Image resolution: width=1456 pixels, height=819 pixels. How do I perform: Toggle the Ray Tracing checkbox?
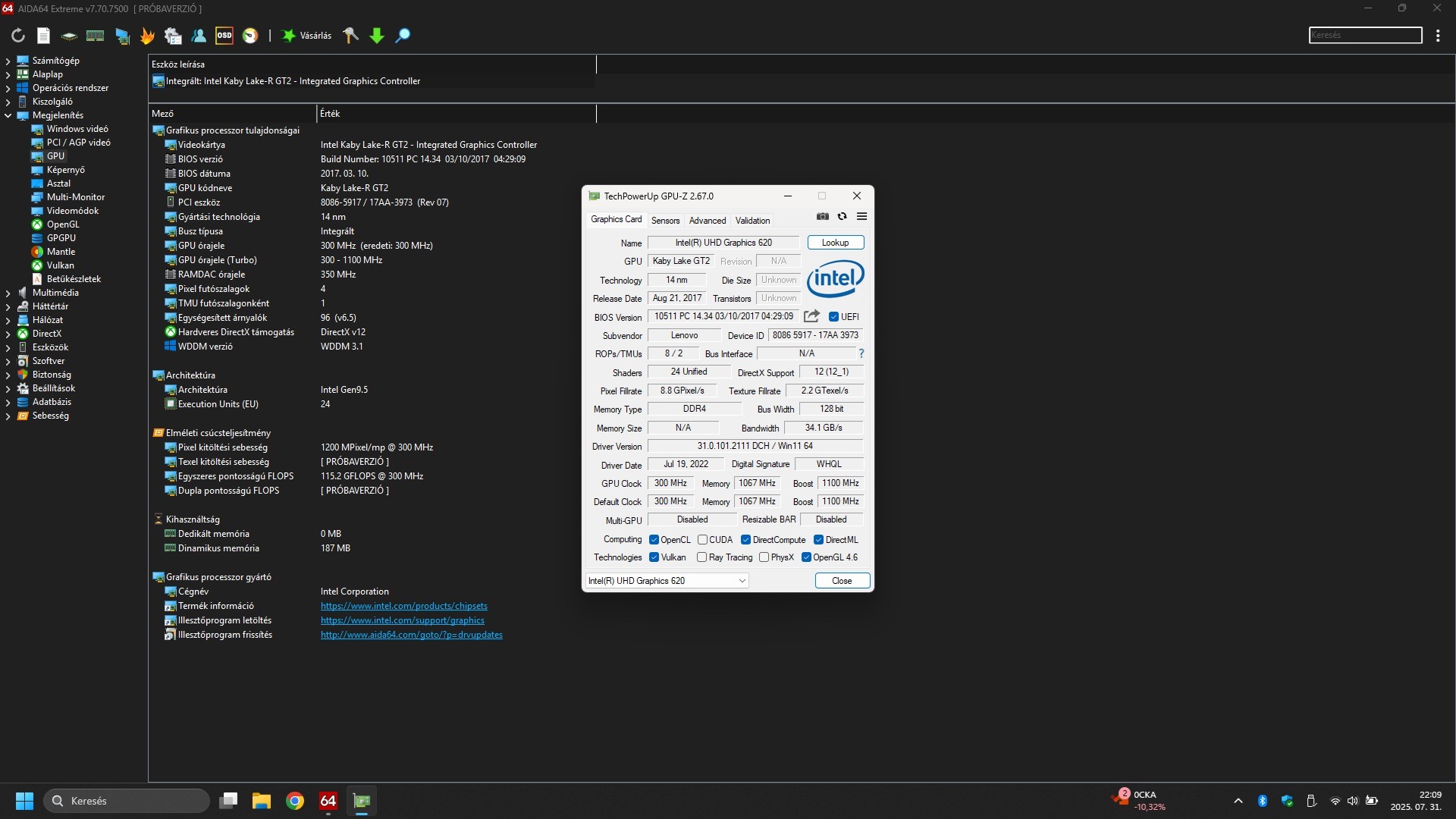click(702, 557)
